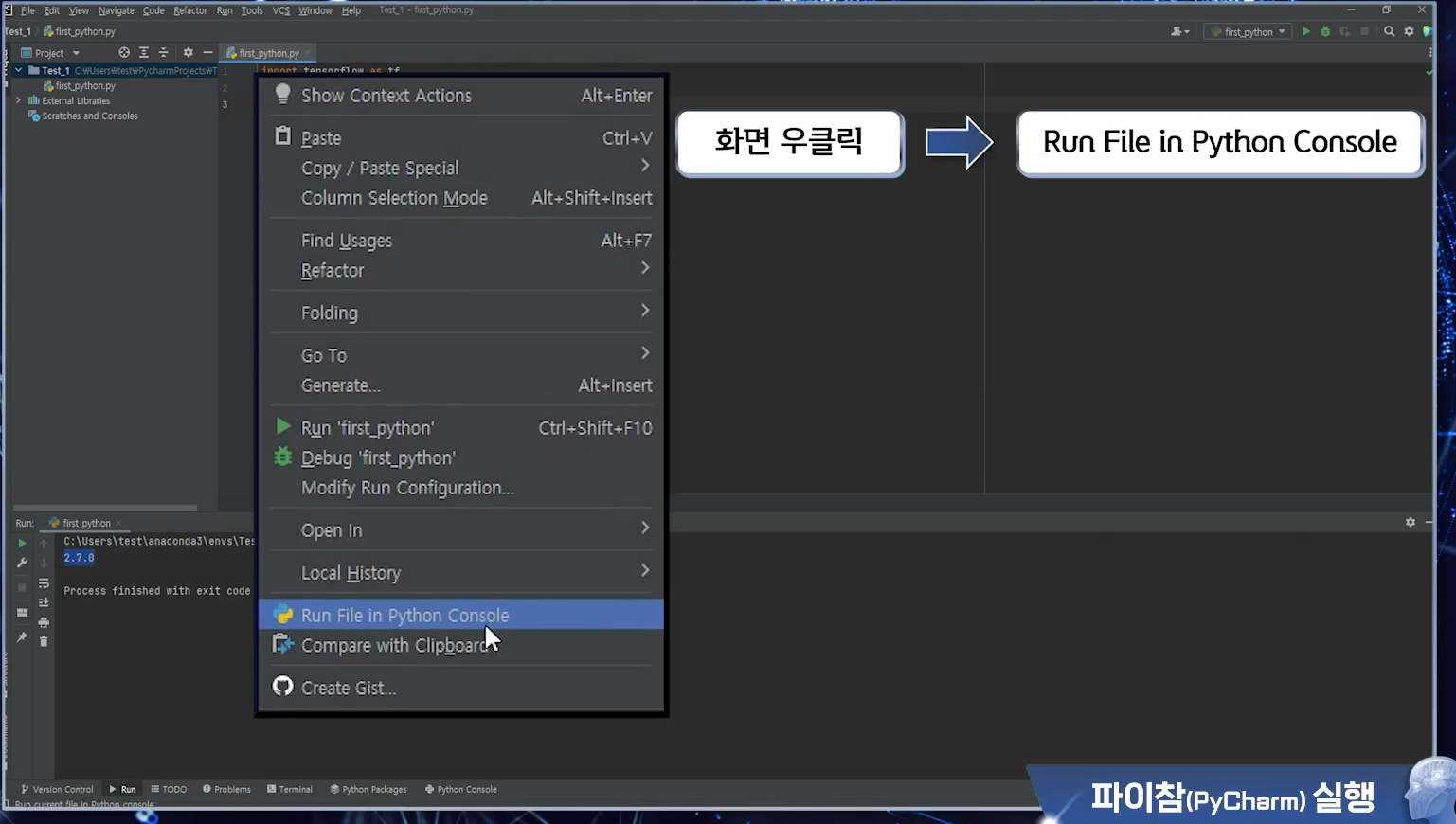This screenshot has width=1456, height=824.
Task: Click green Debug bug icon in toolbar
Action: click(x=1325, y=31)
